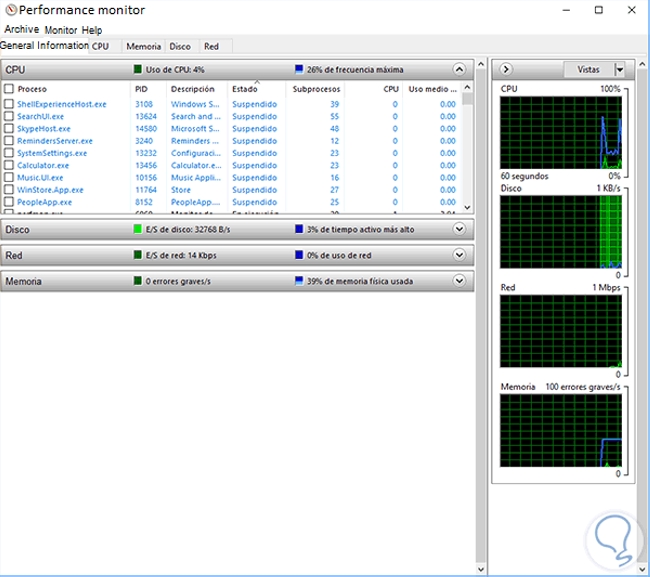Open the Monitor menu
This screenshot has width=650, height=577.
(60, 31)
